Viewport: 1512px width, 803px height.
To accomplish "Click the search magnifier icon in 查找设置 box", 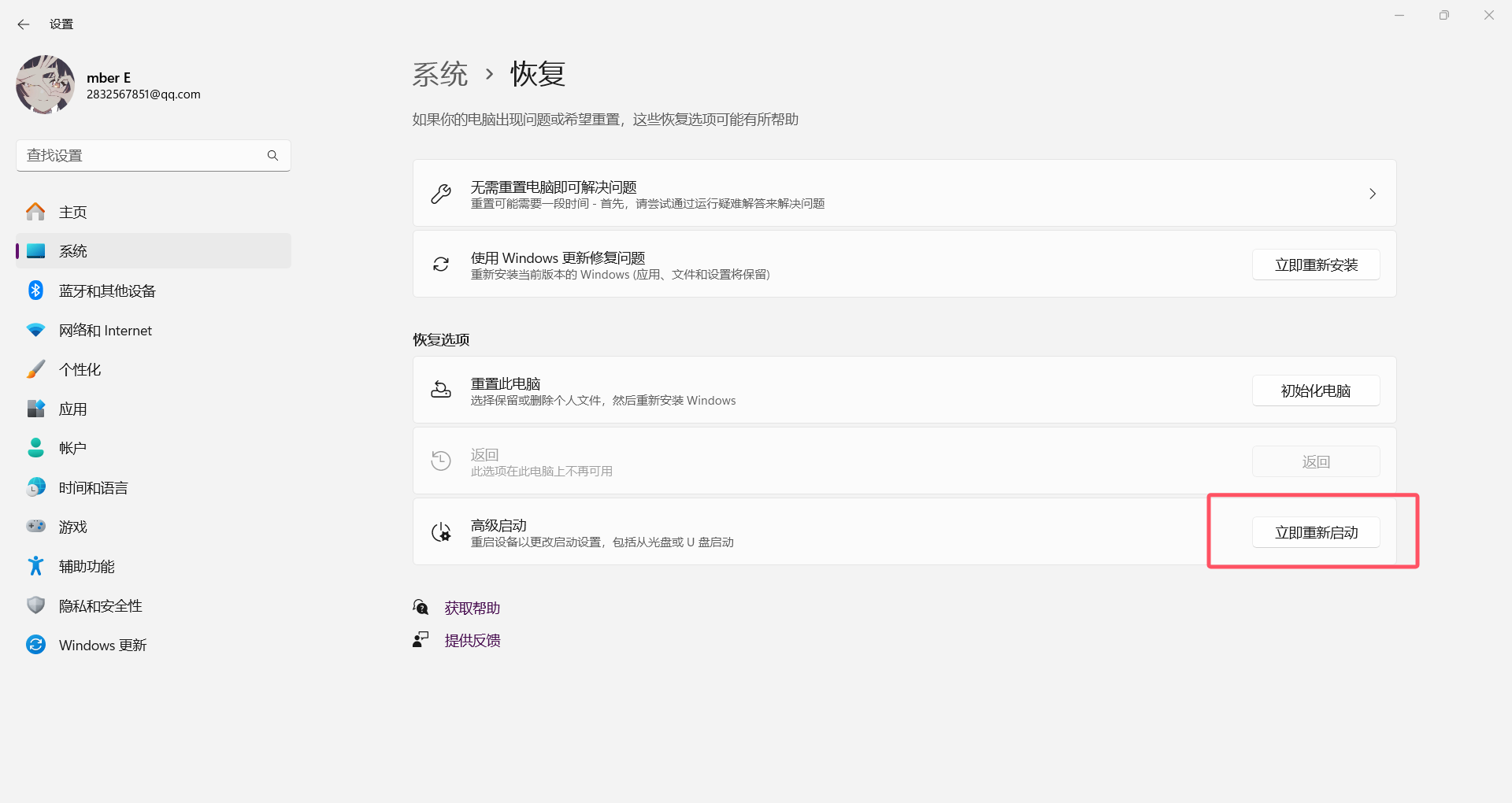I will point(272,156).
